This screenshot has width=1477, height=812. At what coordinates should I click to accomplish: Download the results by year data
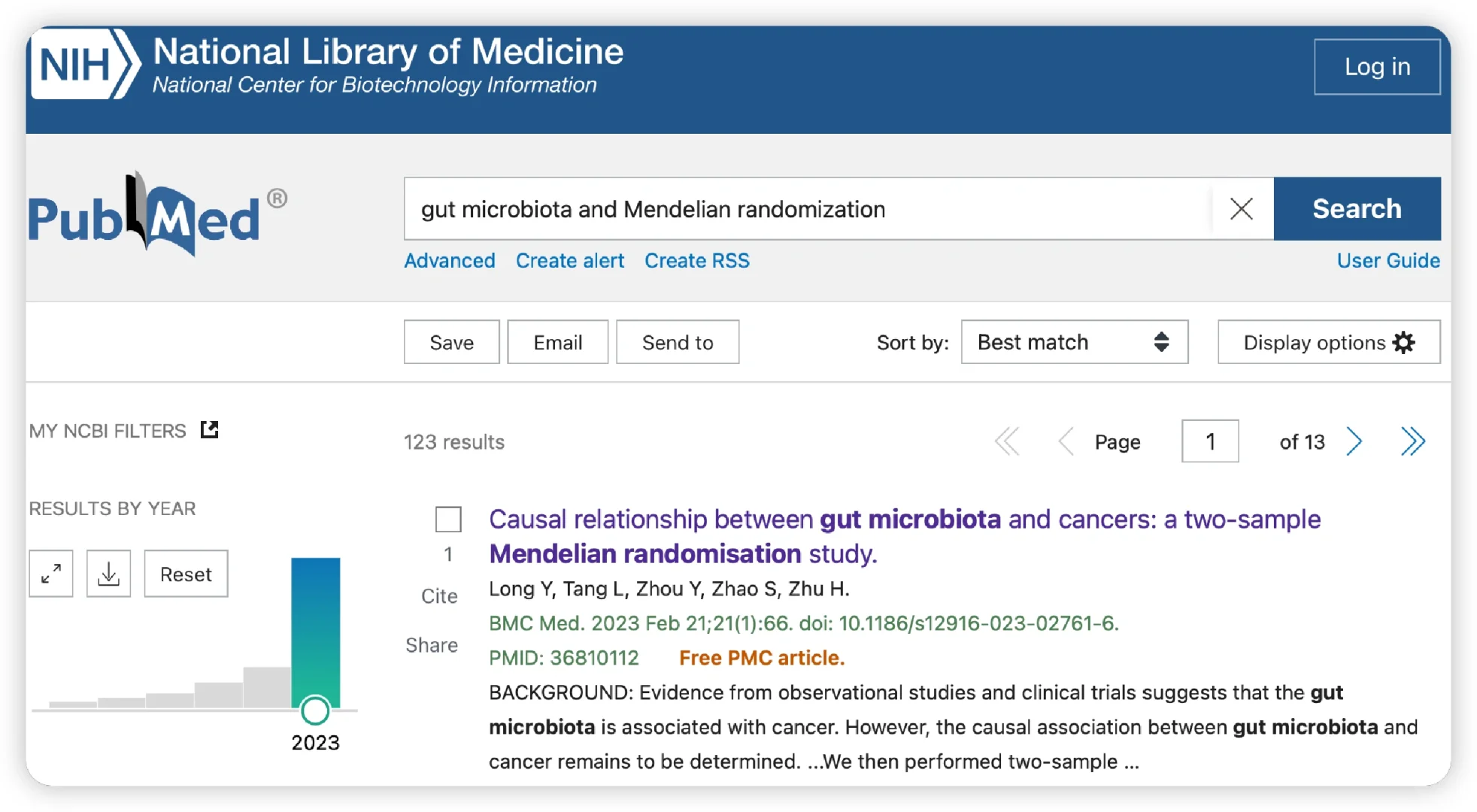(109, 574)
